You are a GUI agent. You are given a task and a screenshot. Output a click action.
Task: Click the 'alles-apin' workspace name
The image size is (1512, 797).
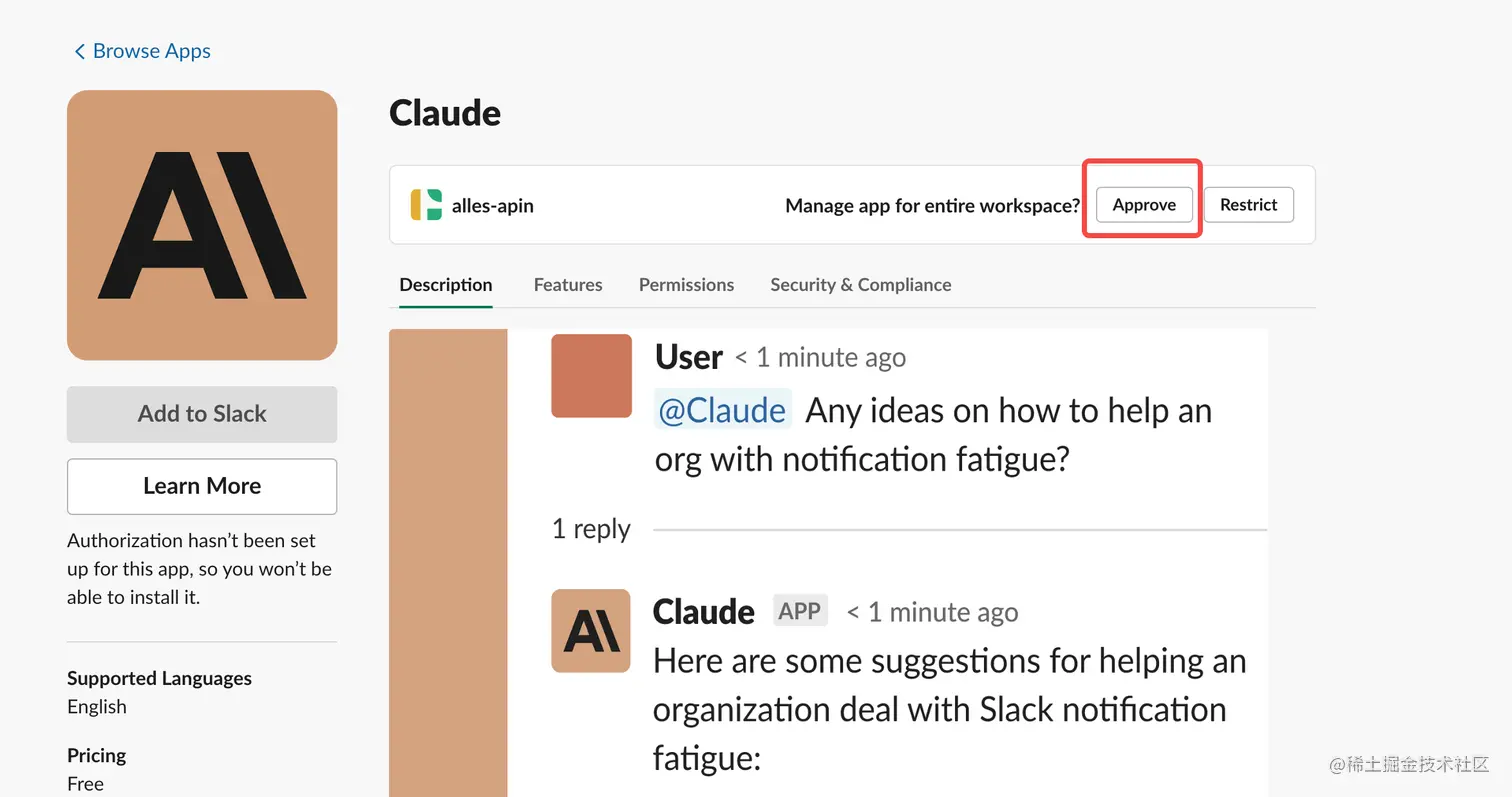point(493,206)
